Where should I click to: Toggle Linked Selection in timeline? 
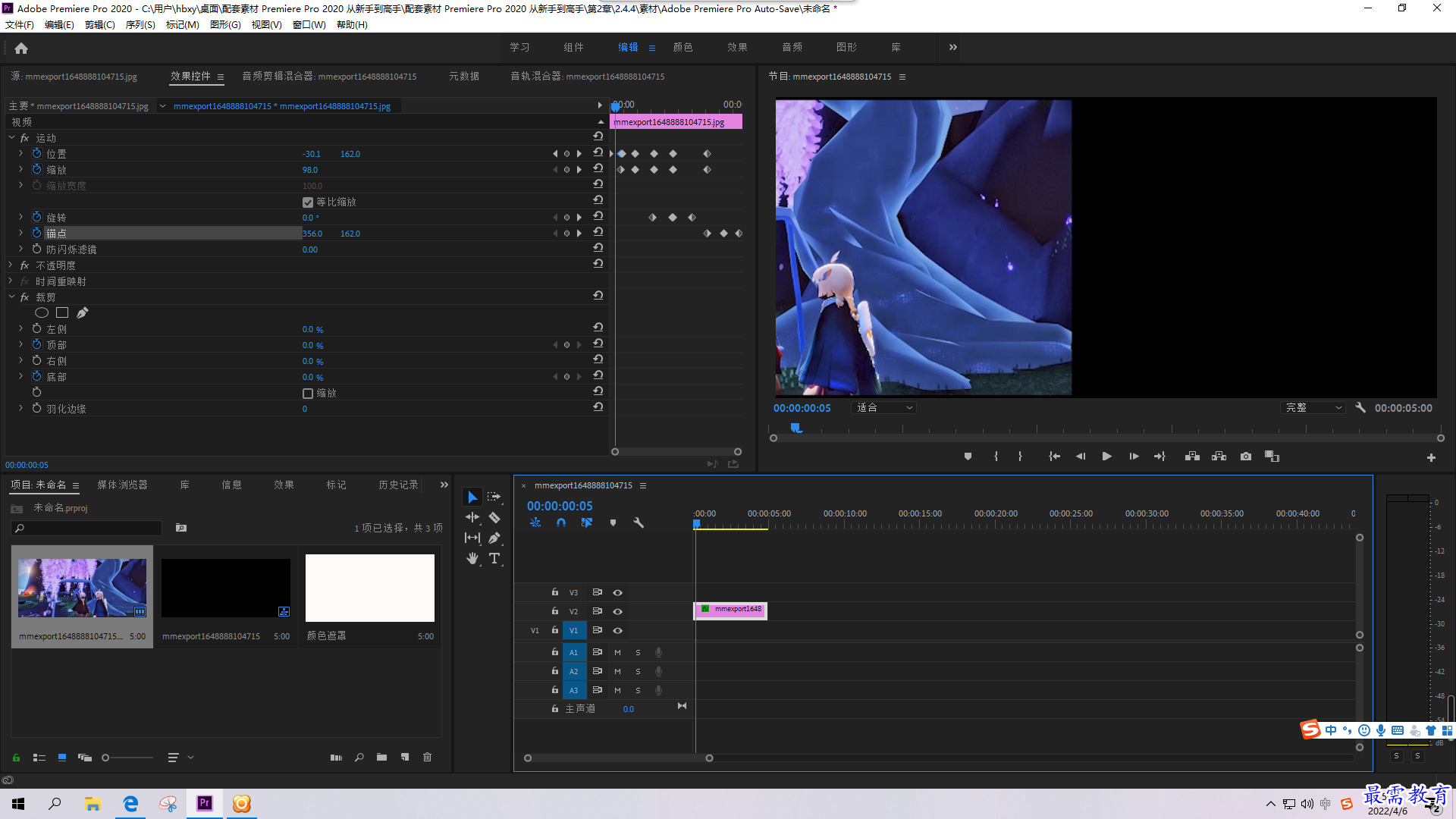(x=587, y=522)
